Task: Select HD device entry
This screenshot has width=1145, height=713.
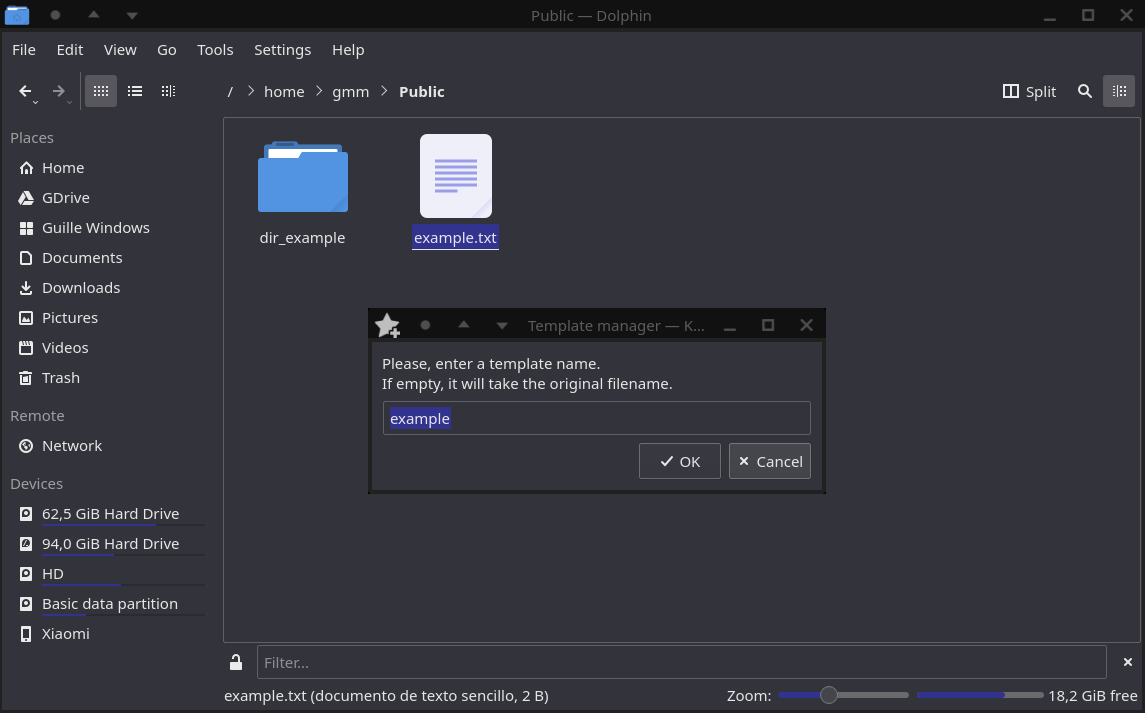Action: click(110, 573)
